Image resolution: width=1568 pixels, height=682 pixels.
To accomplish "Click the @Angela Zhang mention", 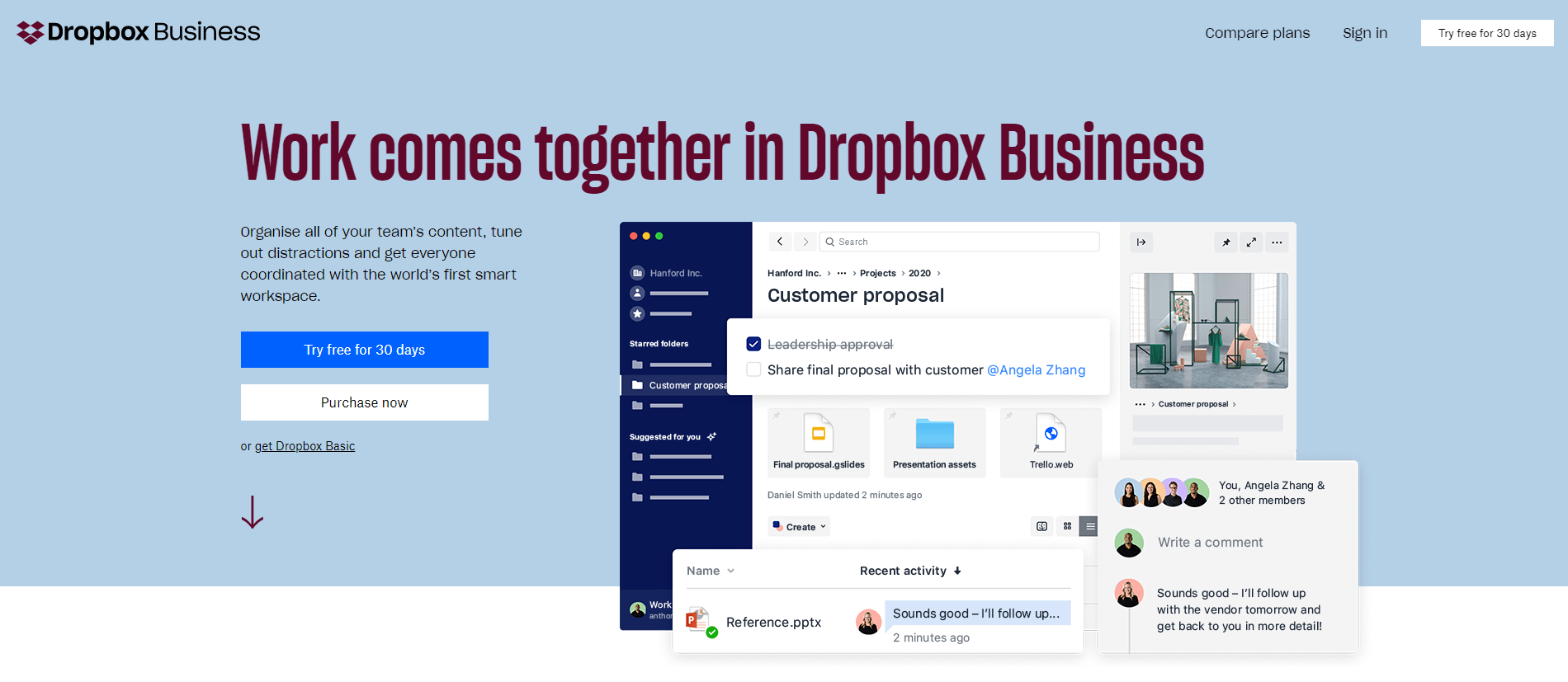I will click(x=1037, y=369).
